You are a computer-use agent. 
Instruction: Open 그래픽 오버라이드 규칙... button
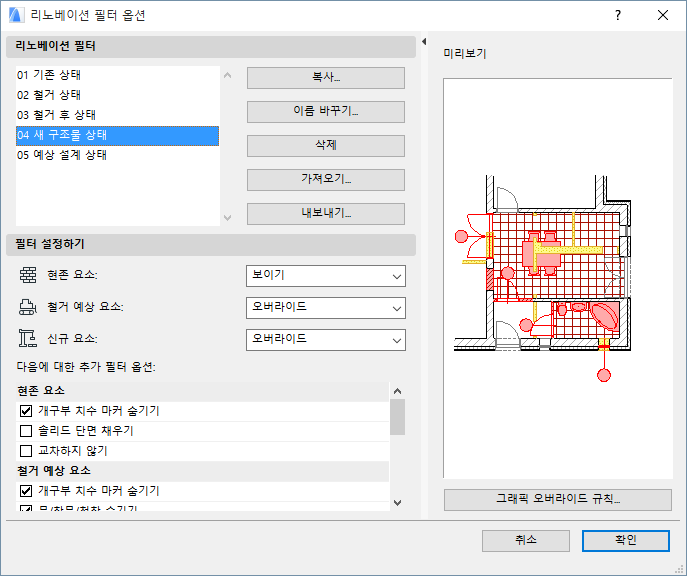click(x=558, y=500)
